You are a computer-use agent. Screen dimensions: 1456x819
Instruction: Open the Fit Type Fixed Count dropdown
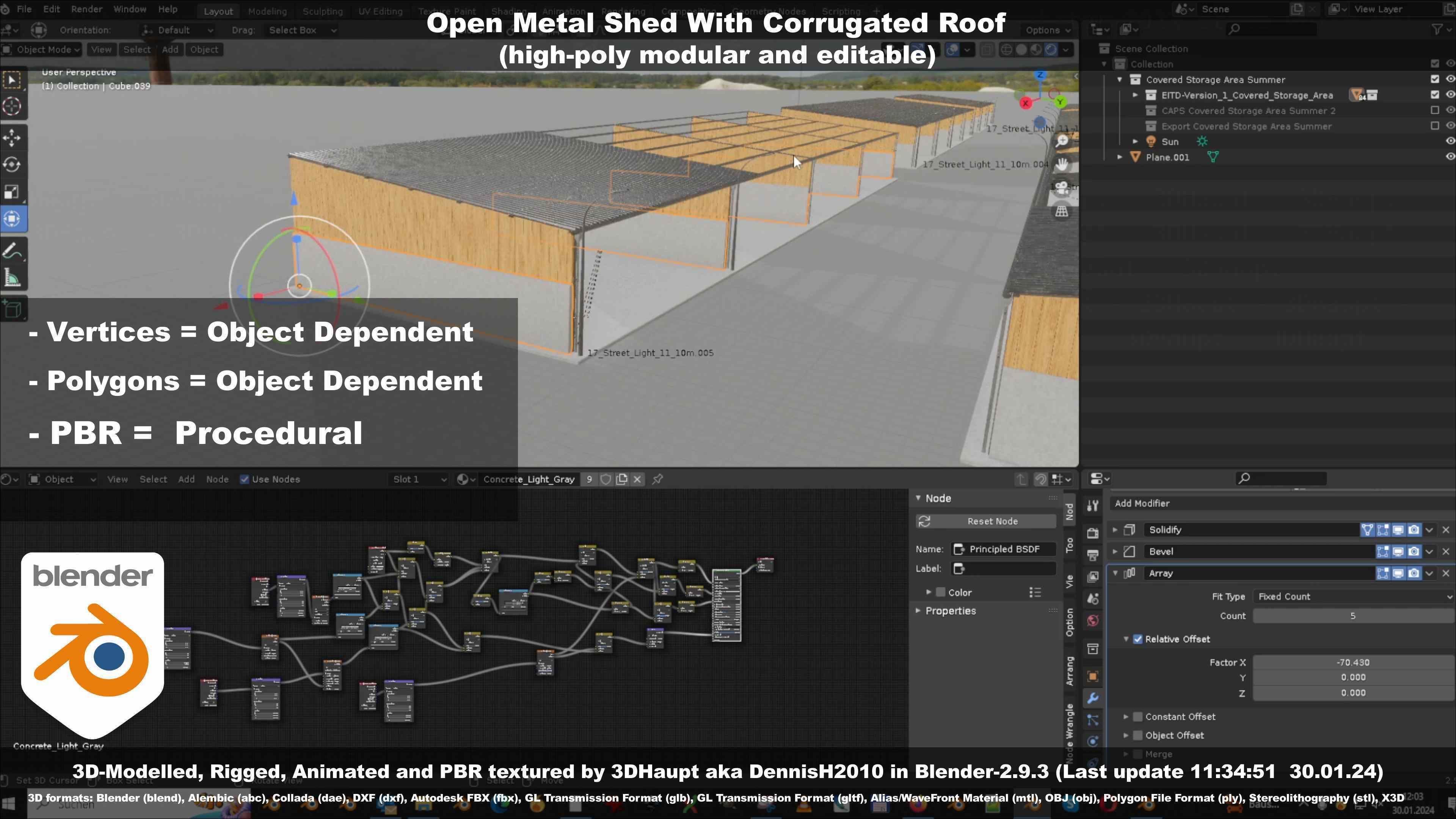1354,596
